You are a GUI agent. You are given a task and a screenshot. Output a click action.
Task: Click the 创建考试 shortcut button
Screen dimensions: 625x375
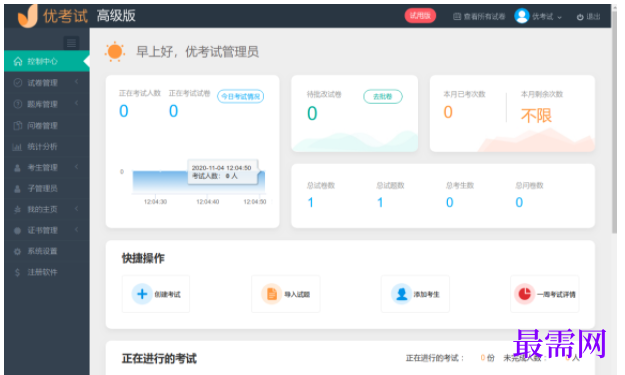tap(156, 294)
